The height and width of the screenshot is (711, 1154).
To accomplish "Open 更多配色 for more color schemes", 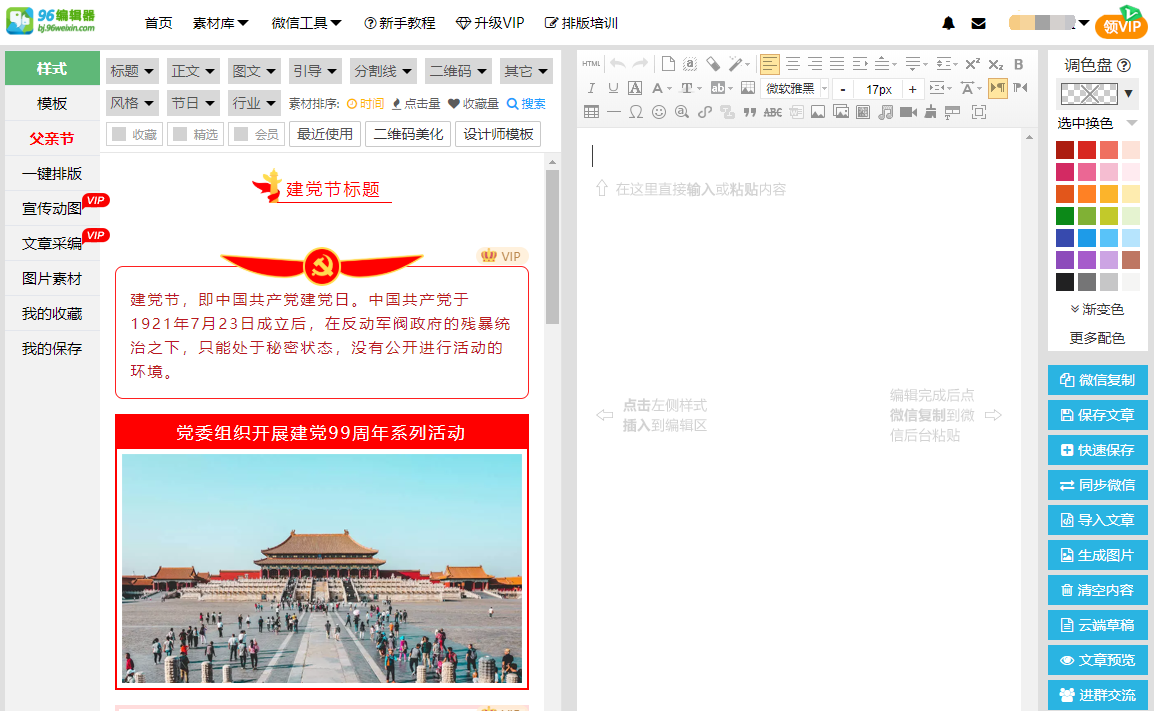I will (1097, 338).
